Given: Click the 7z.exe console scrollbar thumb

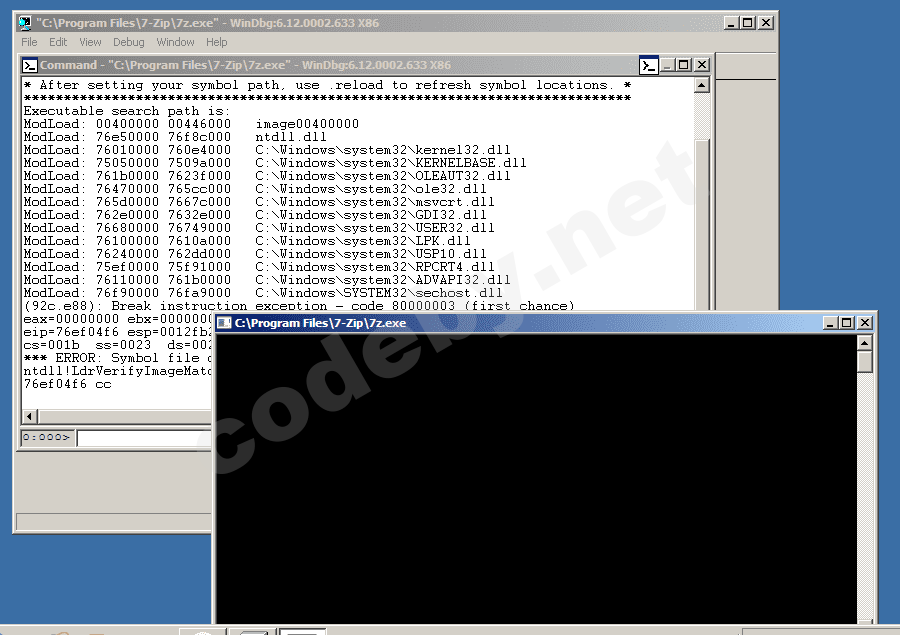Looking at the screenshot, I should [x=864, y=362].
